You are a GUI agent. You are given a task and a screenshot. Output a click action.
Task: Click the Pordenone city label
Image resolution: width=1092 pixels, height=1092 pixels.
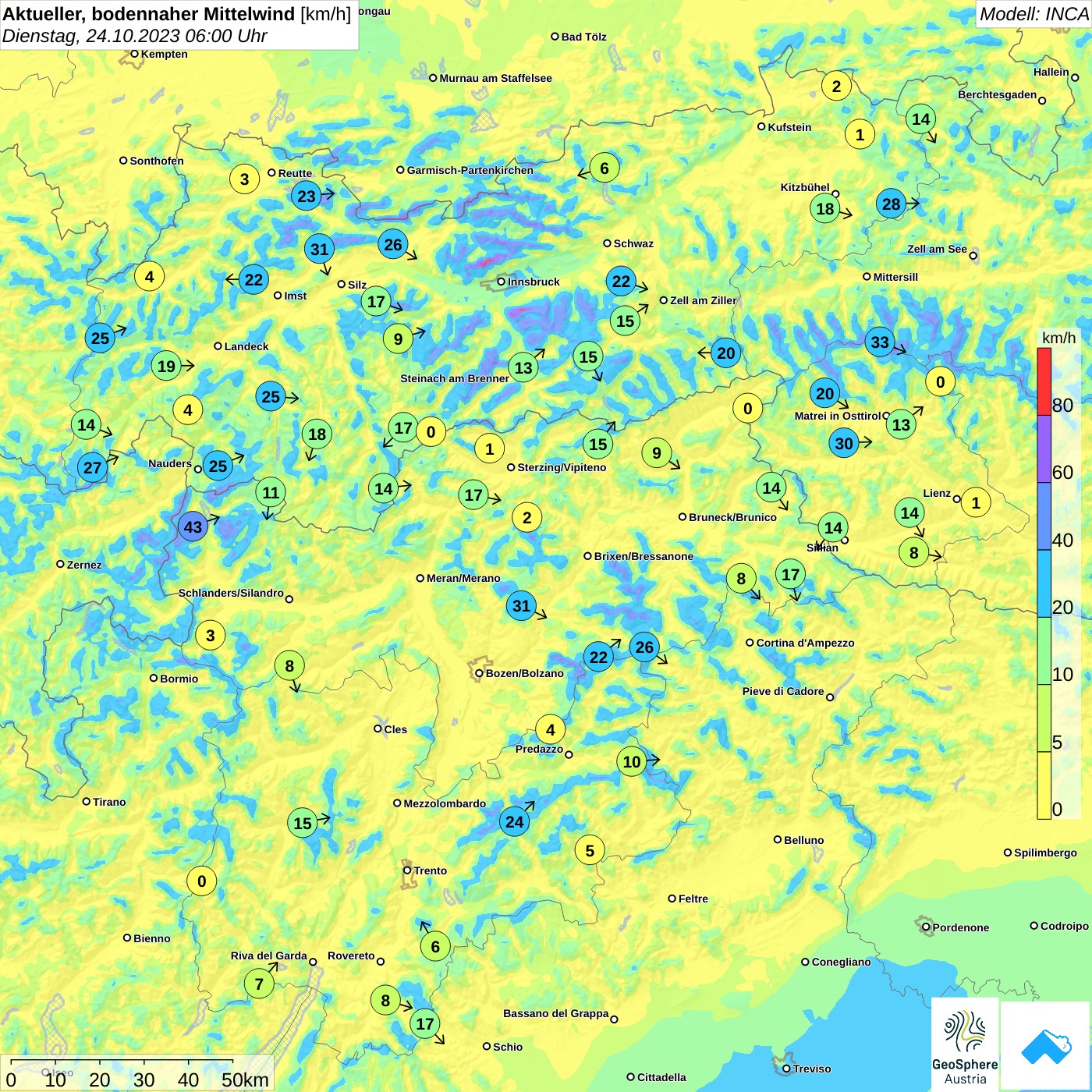coord(960,927)
